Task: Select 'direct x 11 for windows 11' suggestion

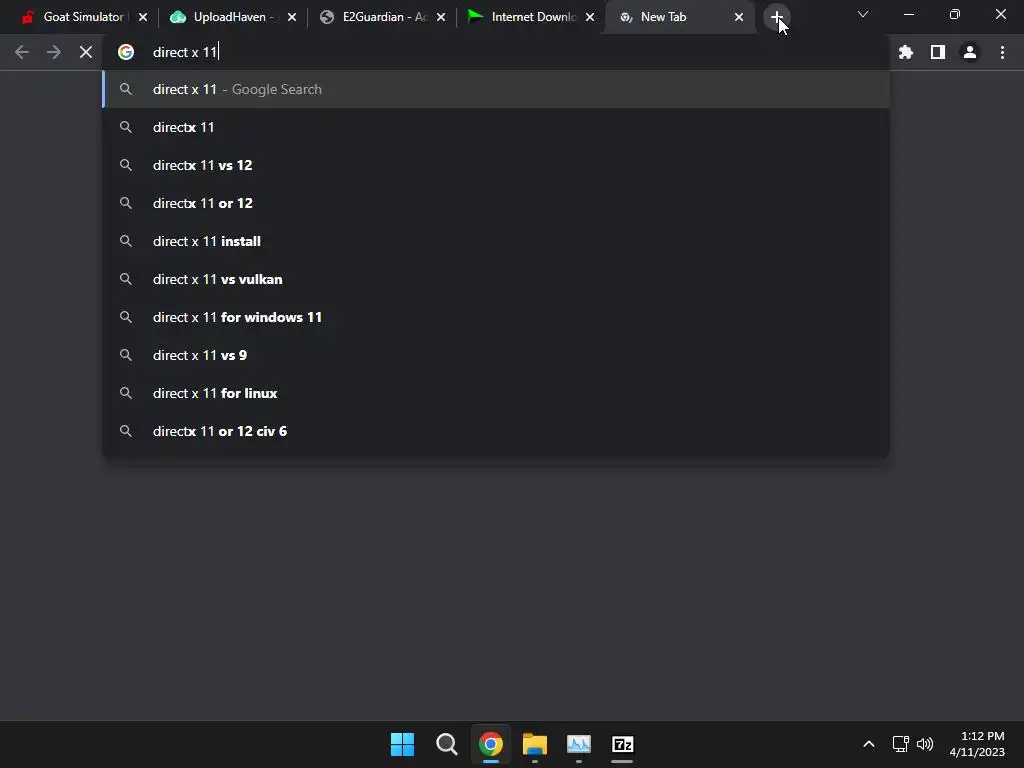Action: pyautogui.click(x=496, y=317)
